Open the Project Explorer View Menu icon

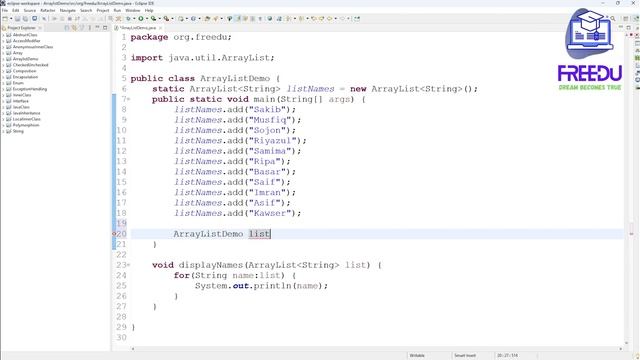(x=89, y=28)
